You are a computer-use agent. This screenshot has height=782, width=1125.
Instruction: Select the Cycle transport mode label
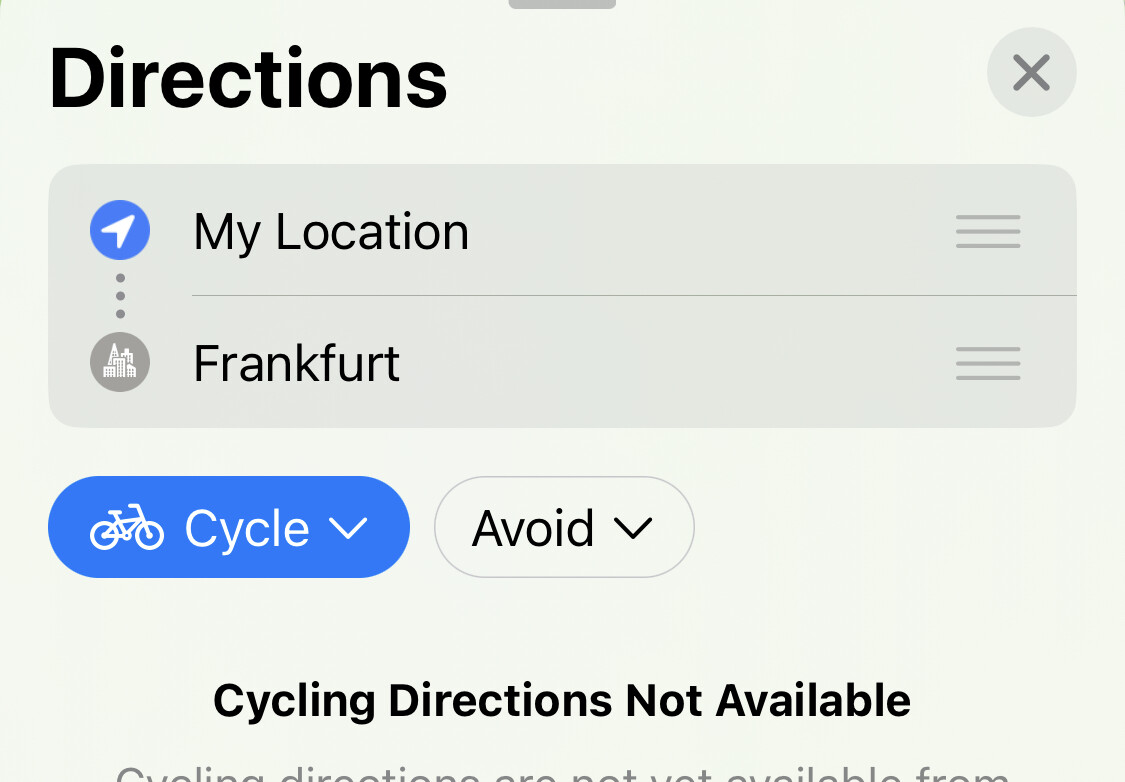[247, 528]
